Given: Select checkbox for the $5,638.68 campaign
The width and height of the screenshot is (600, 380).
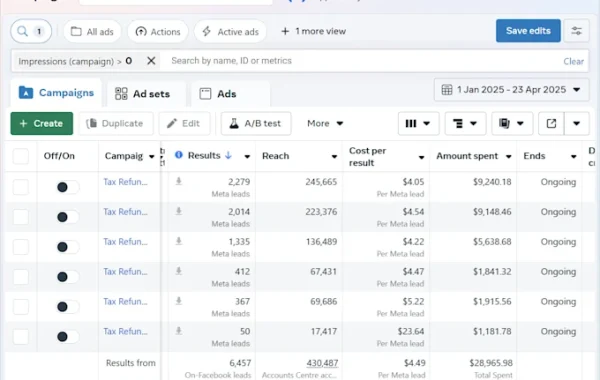Looking at the screenshot, I should click(x=21, y=247).
